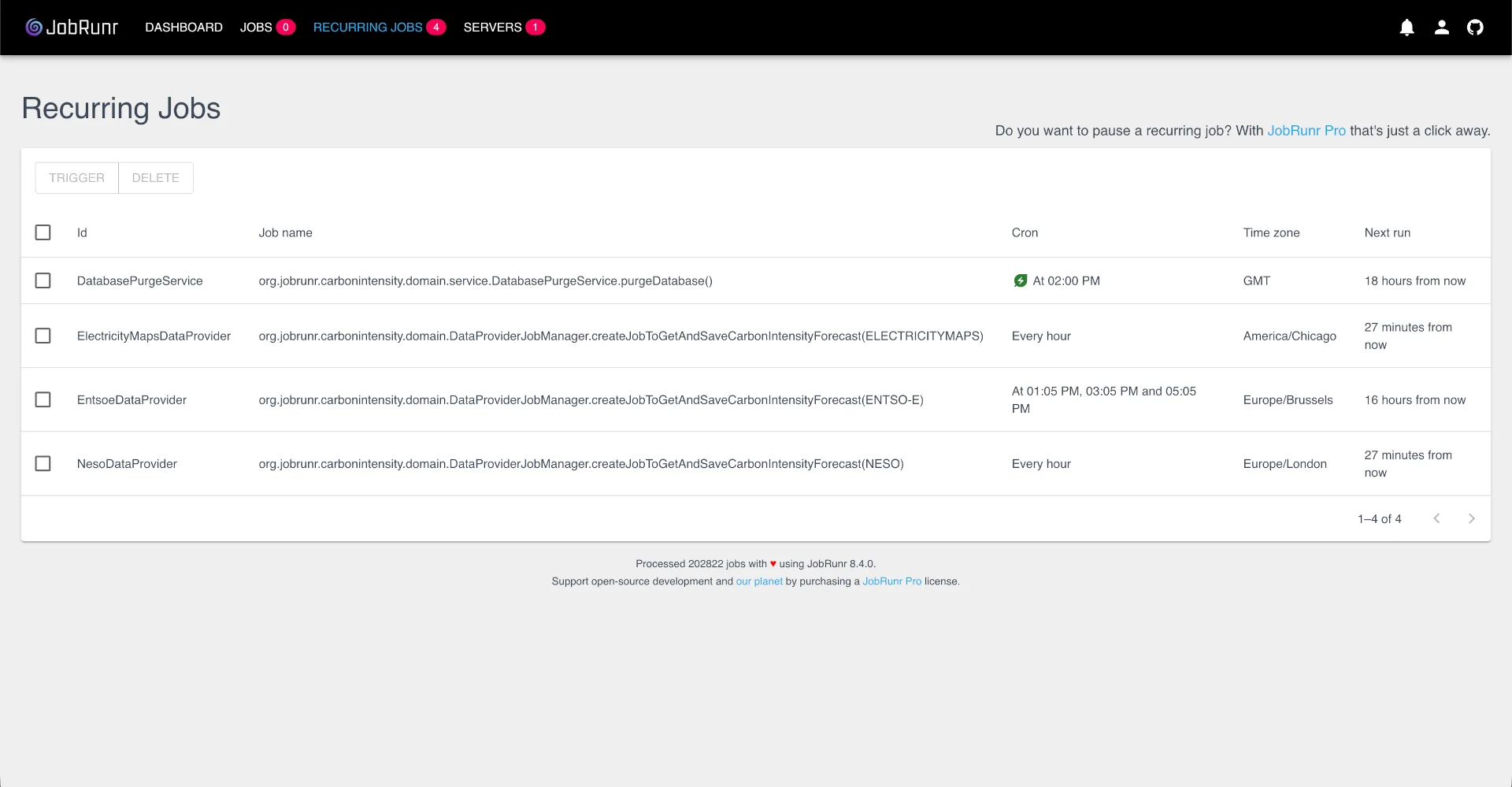The image size is (1512, 787).
Task: Click '16 hours from now' next run
Action: (1414, 399)
